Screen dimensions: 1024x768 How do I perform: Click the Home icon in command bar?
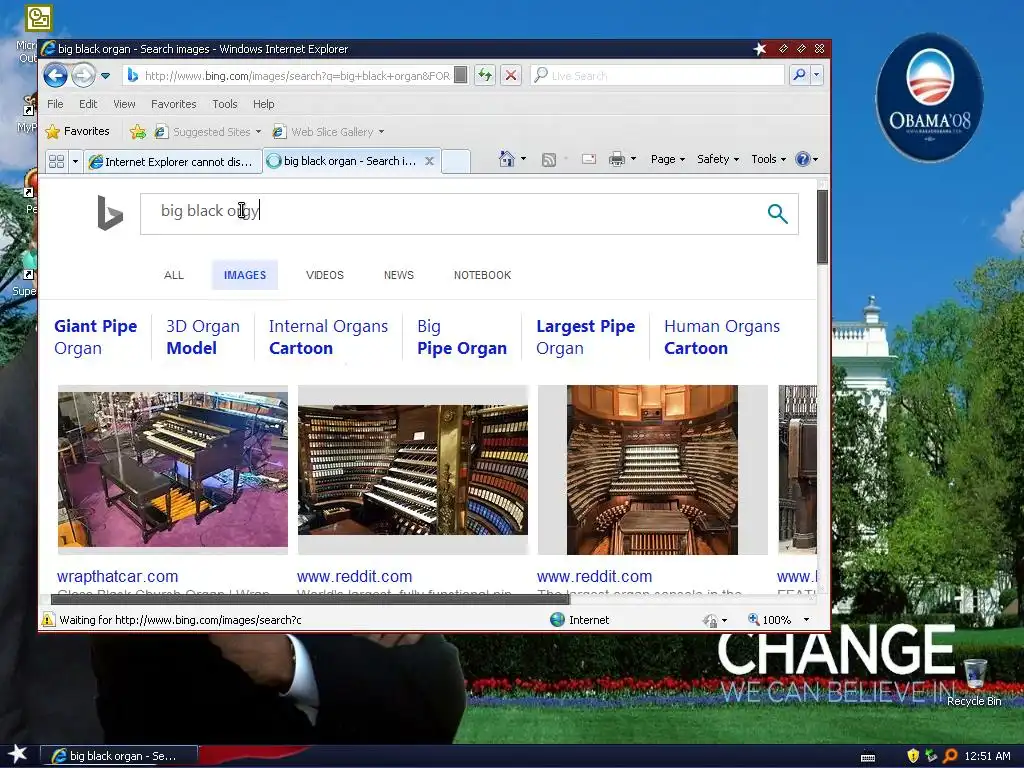(507, 159)
